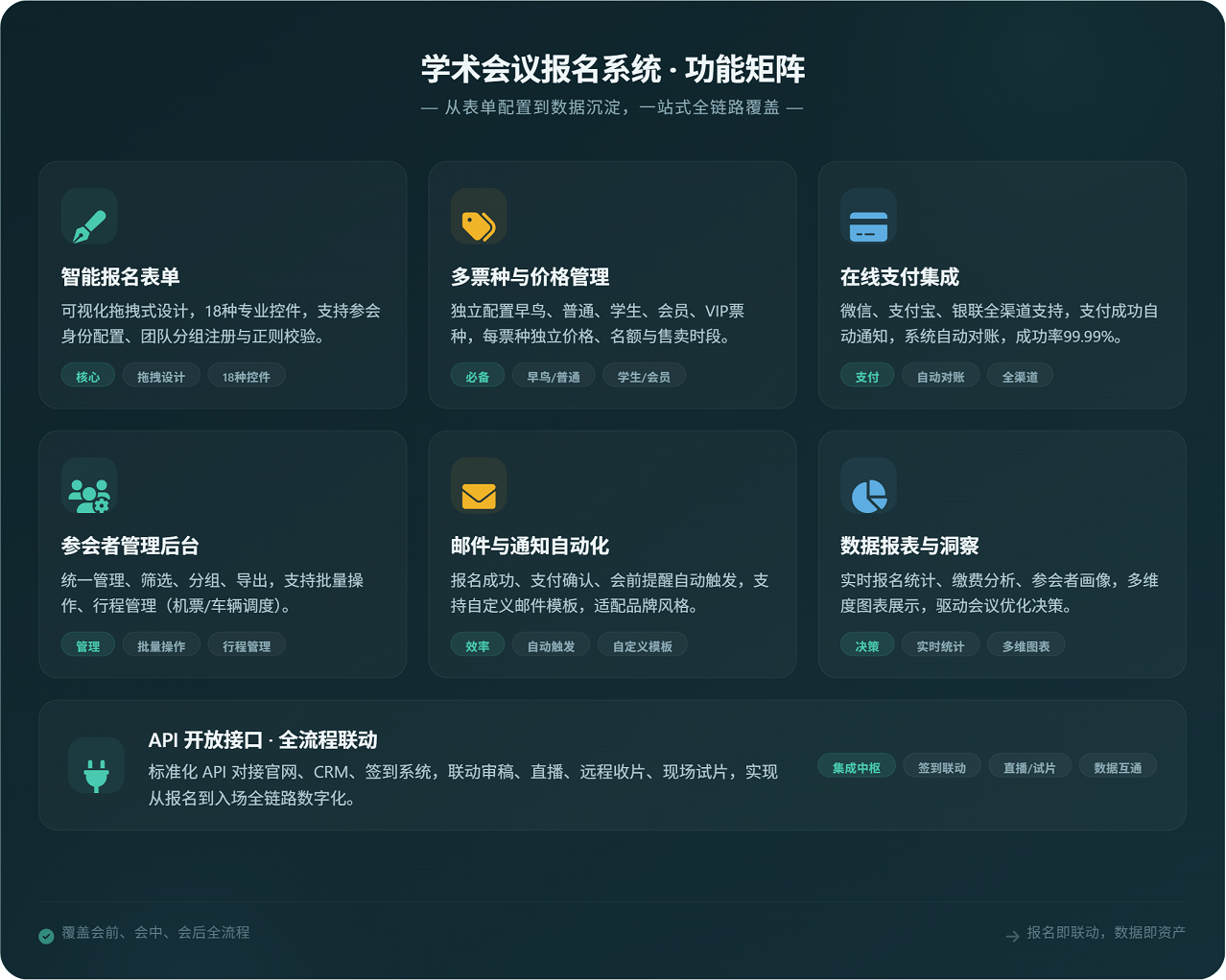This screenshot has width=1226, height=980.
Task: Click the plug icon of API 开放接口
Action: coord(96,775)
